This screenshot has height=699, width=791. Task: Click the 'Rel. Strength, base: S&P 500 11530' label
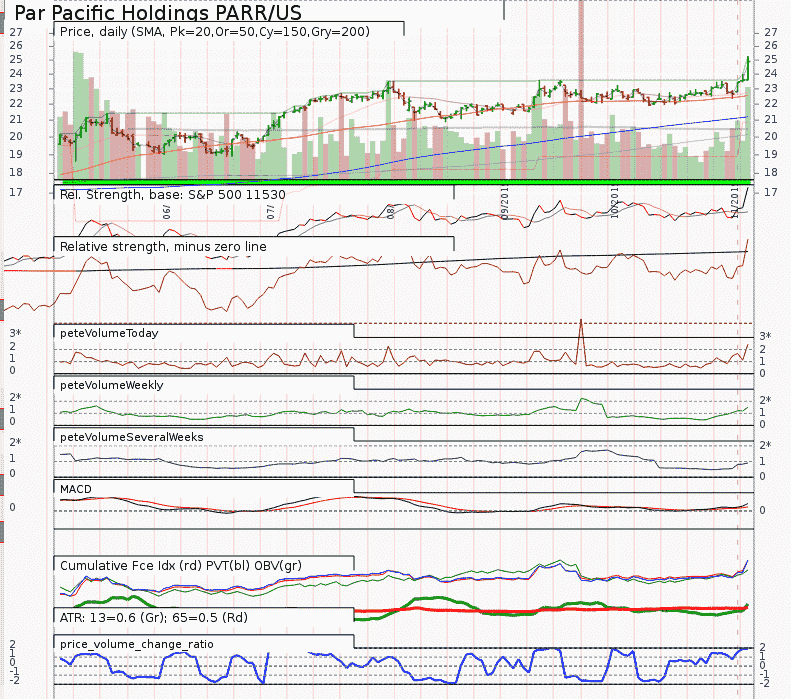173,195
